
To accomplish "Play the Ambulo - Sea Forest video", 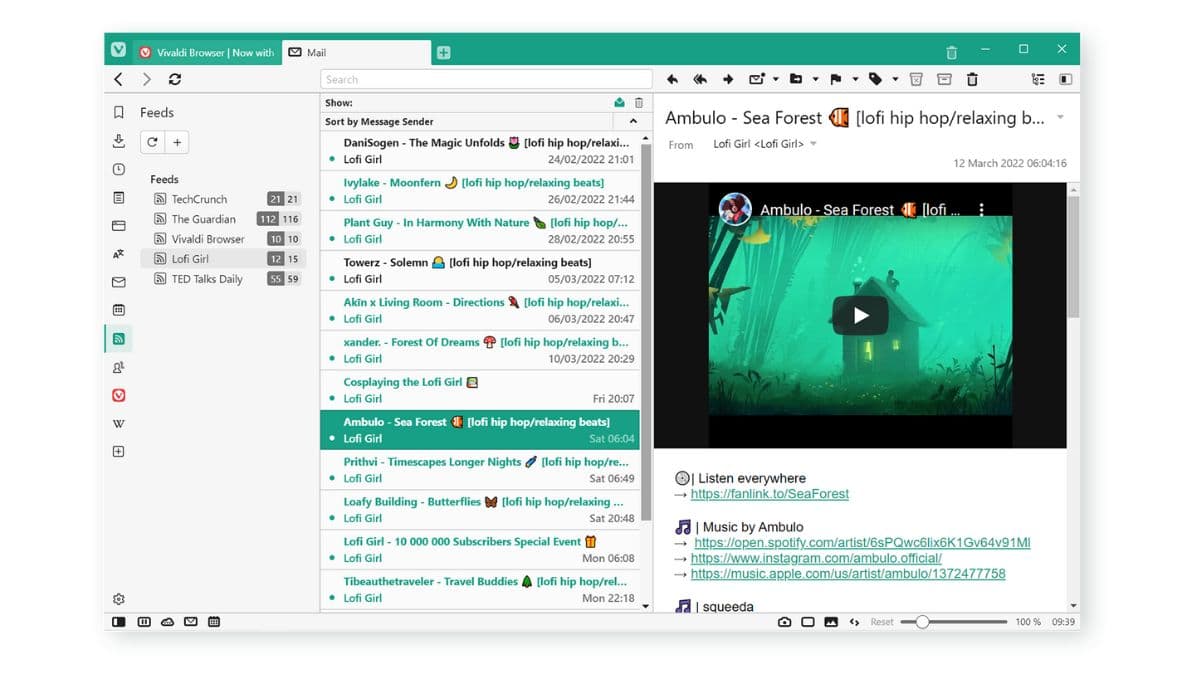I will [860, 316].
